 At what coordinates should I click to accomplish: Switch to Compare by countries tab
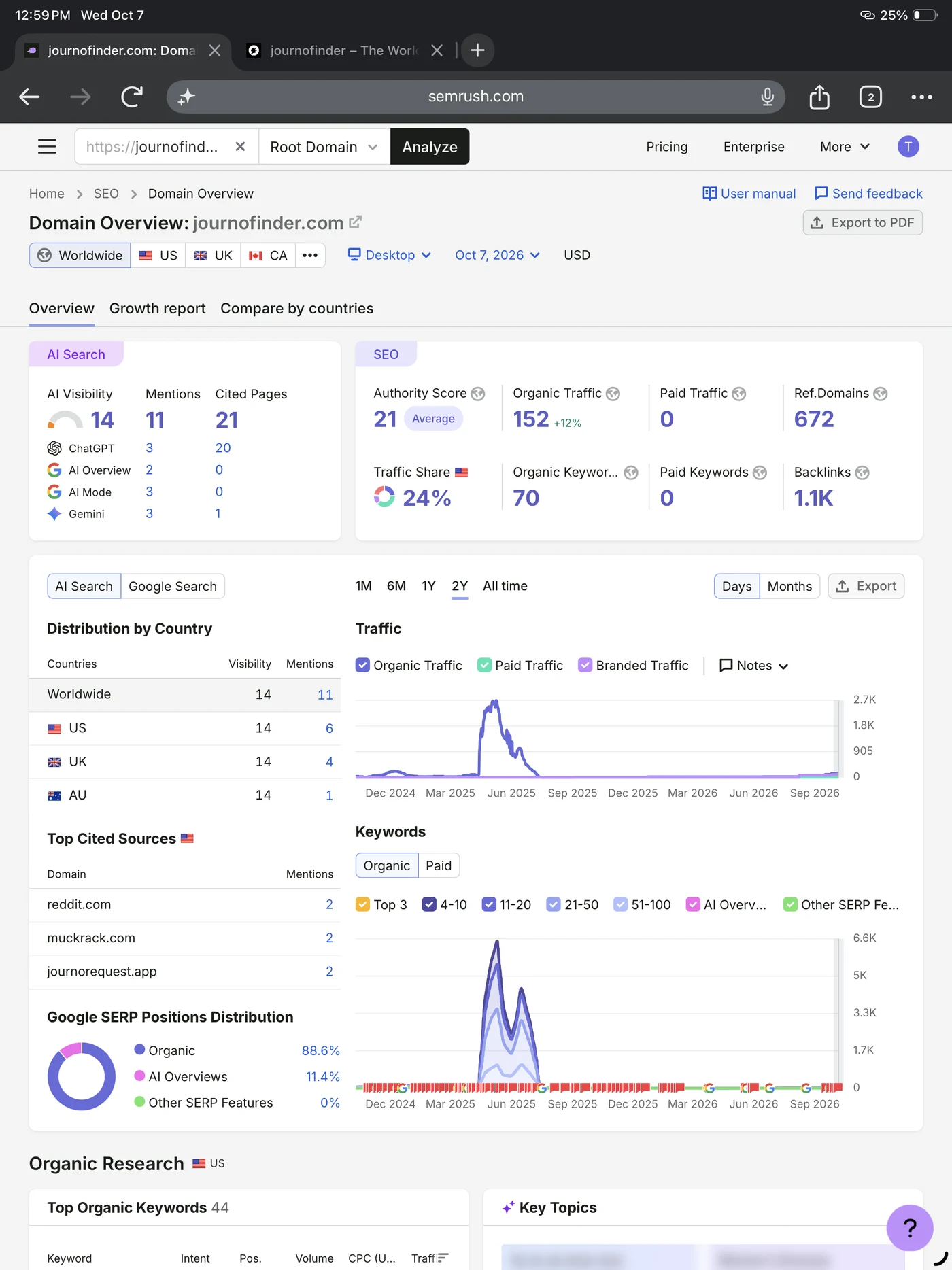tap(296, 309)
